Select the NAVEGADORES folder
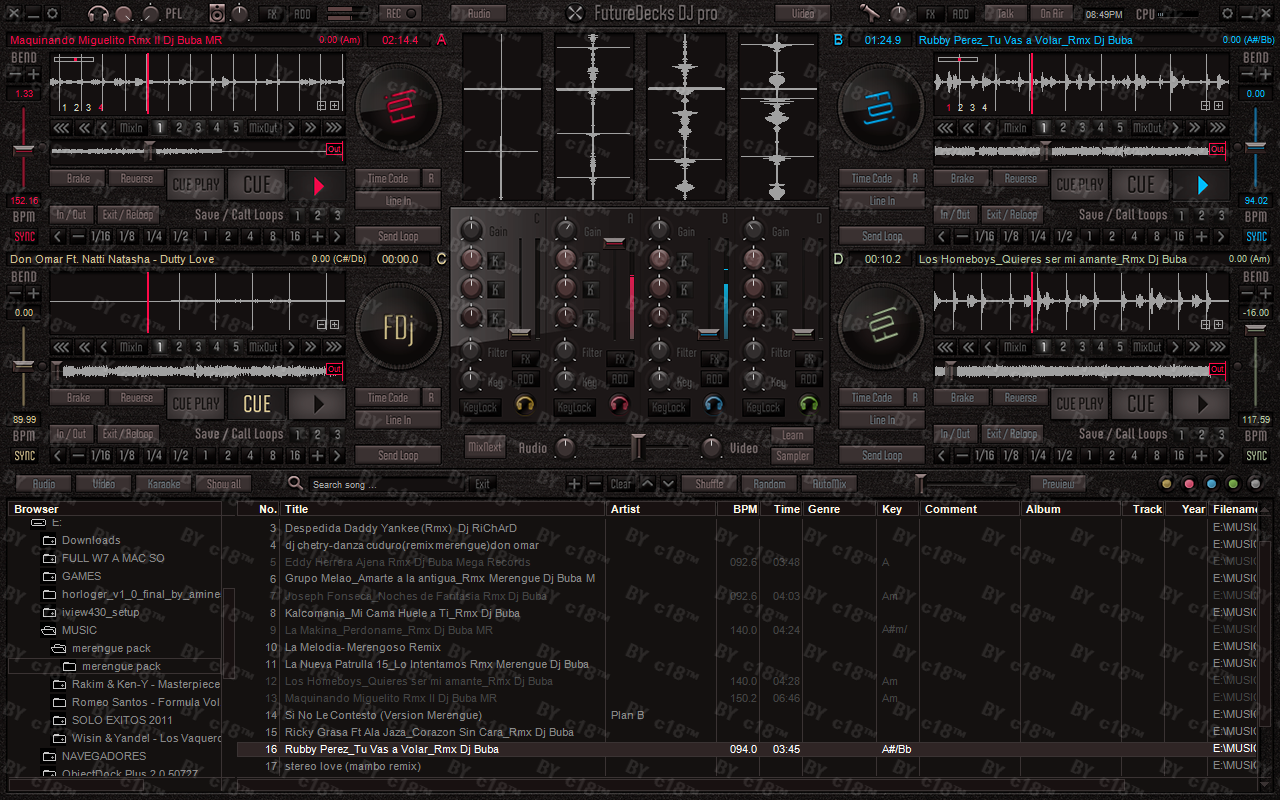Image resolution: width=1280 pixels, height=800 pixels. (x=104, y=756)
